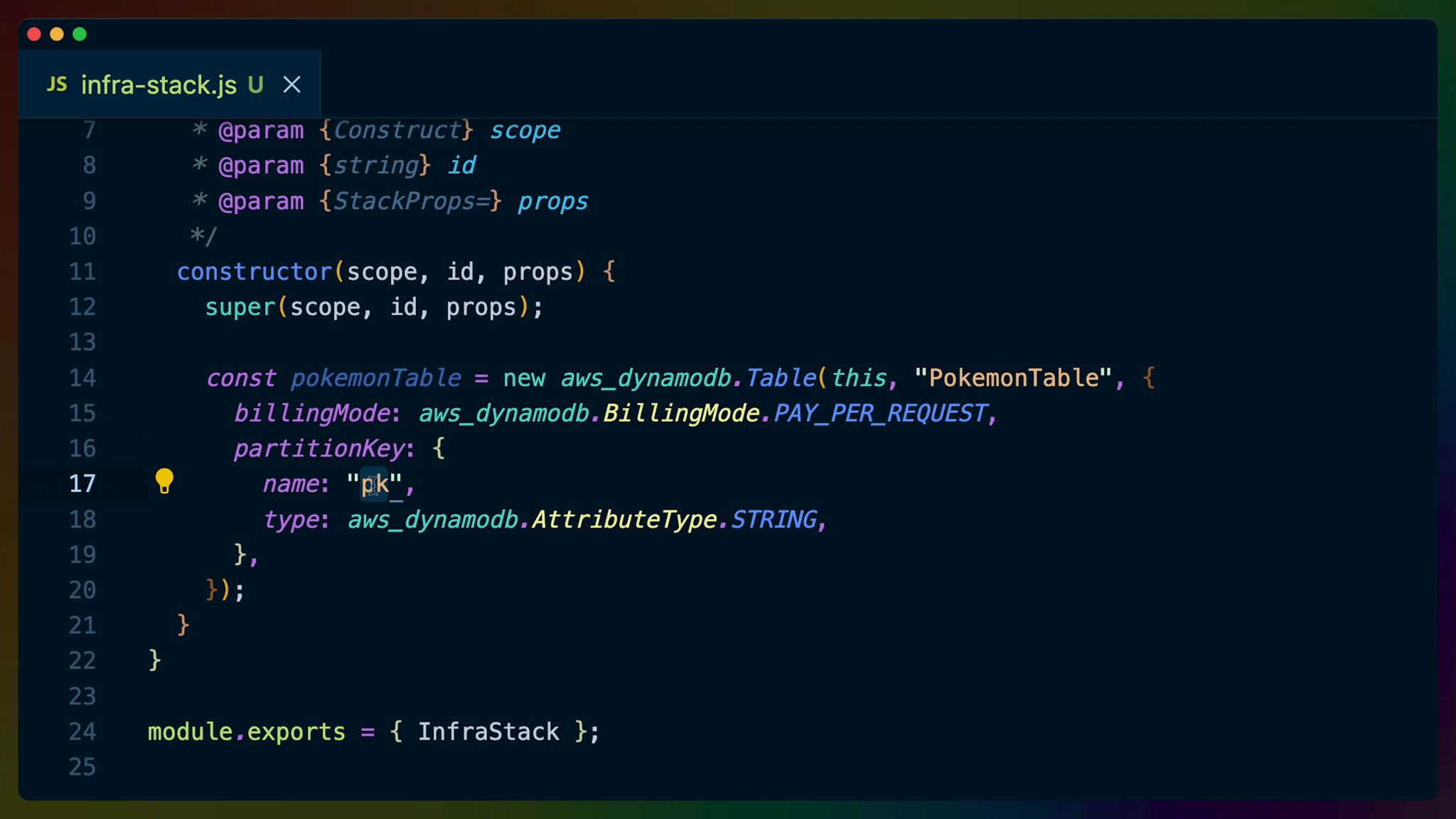Click the red close window button
Screen dimensions: 1456x819
point(34,34)
